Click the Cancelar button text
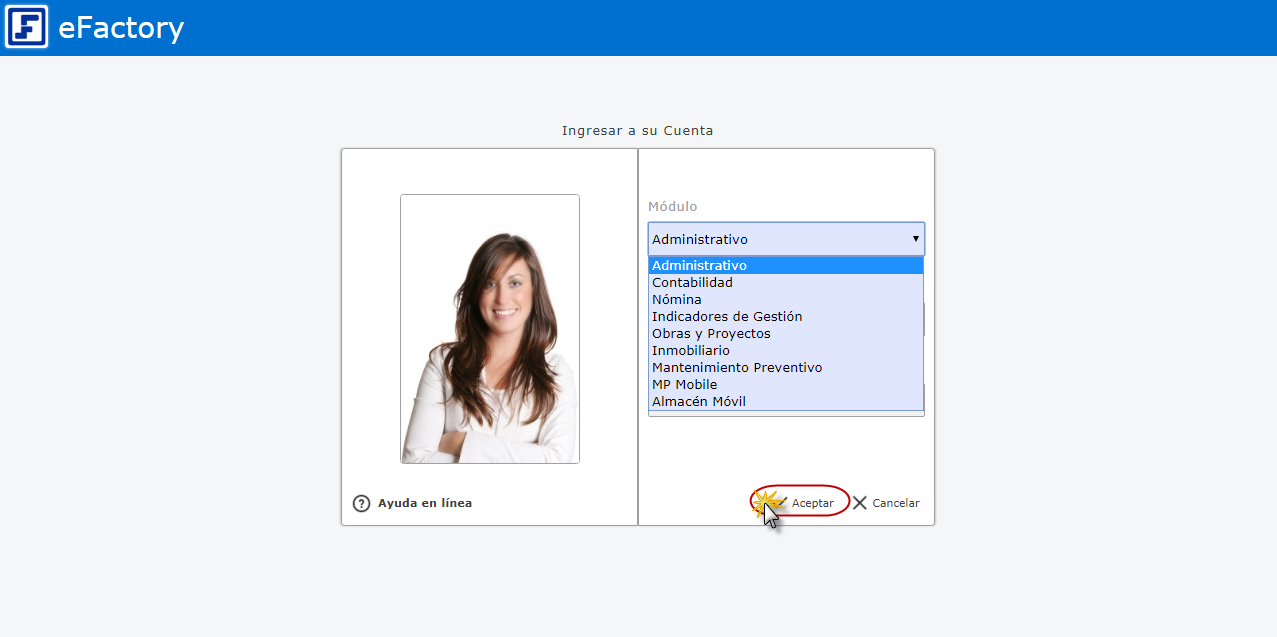The height and width of the screenshot is (637, 1277). (896, 503)
